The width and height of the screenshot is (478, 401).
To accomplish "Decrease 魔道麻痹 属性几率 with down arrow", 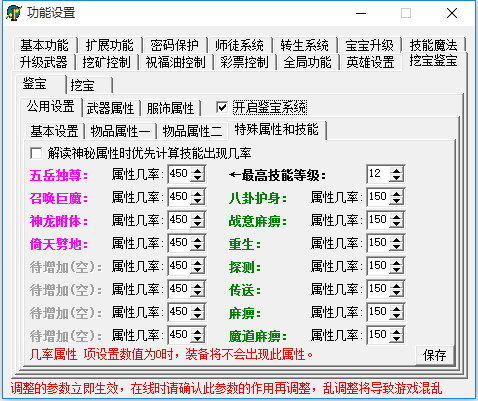I will click(396, 339).
